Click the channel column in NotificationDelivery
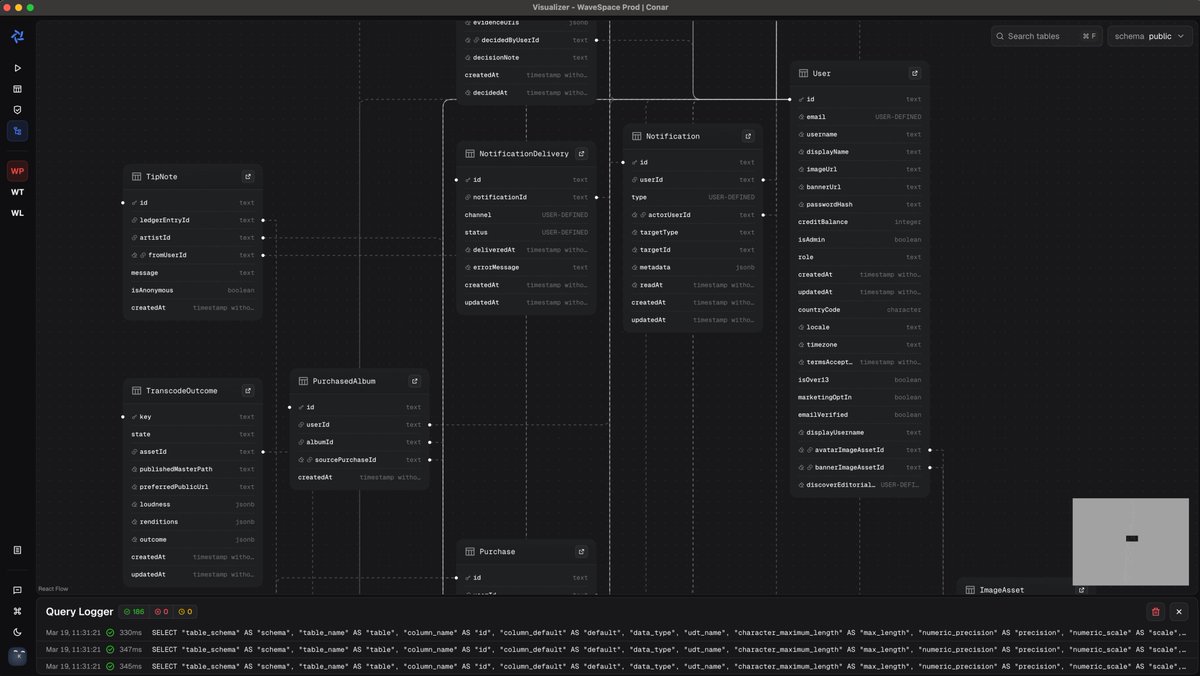 click(x=527, y=215)
